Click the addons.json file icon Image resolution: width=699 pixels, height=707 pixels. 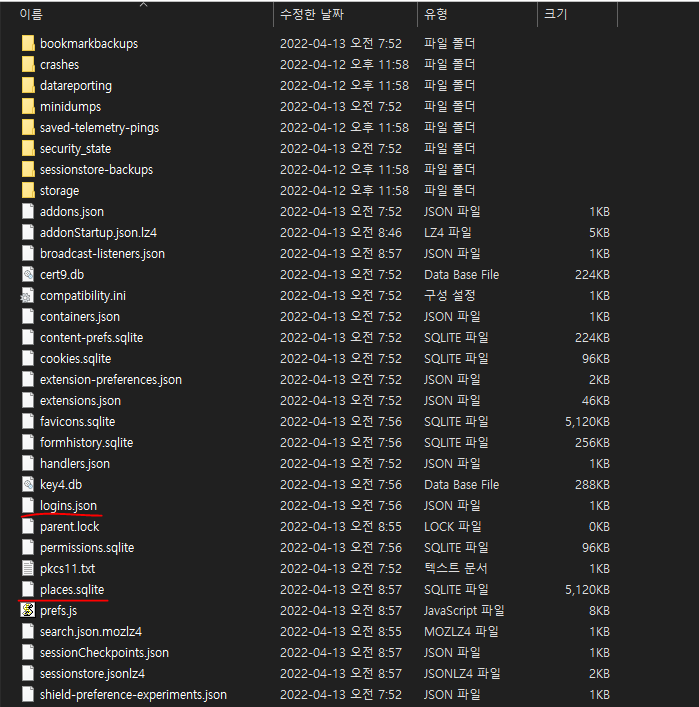28,211
